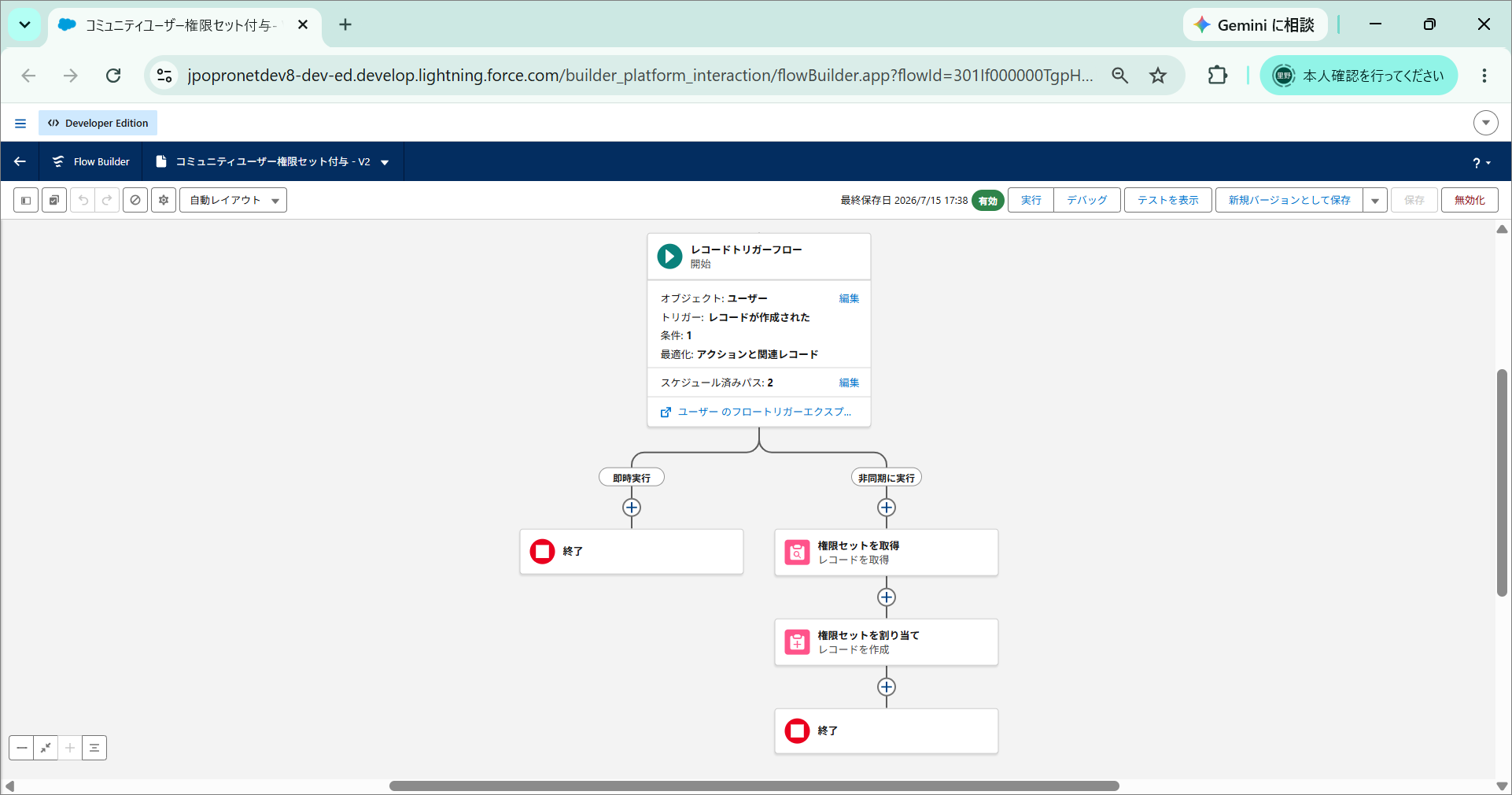Click the select elements toolbar icon
Image resolution: width=1512 pixels, height=795 pixels.
[x=54, y=200]
